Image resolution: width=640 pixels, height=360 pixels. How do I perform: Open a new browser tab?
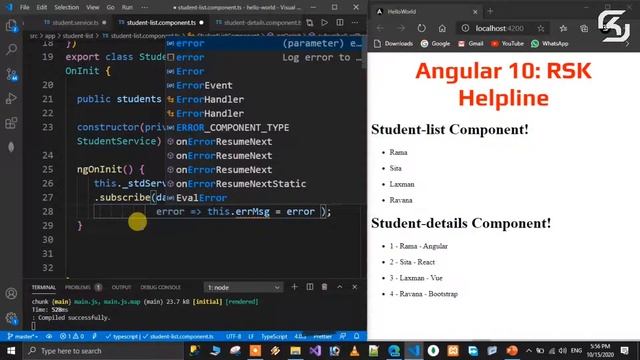point(490,11)
